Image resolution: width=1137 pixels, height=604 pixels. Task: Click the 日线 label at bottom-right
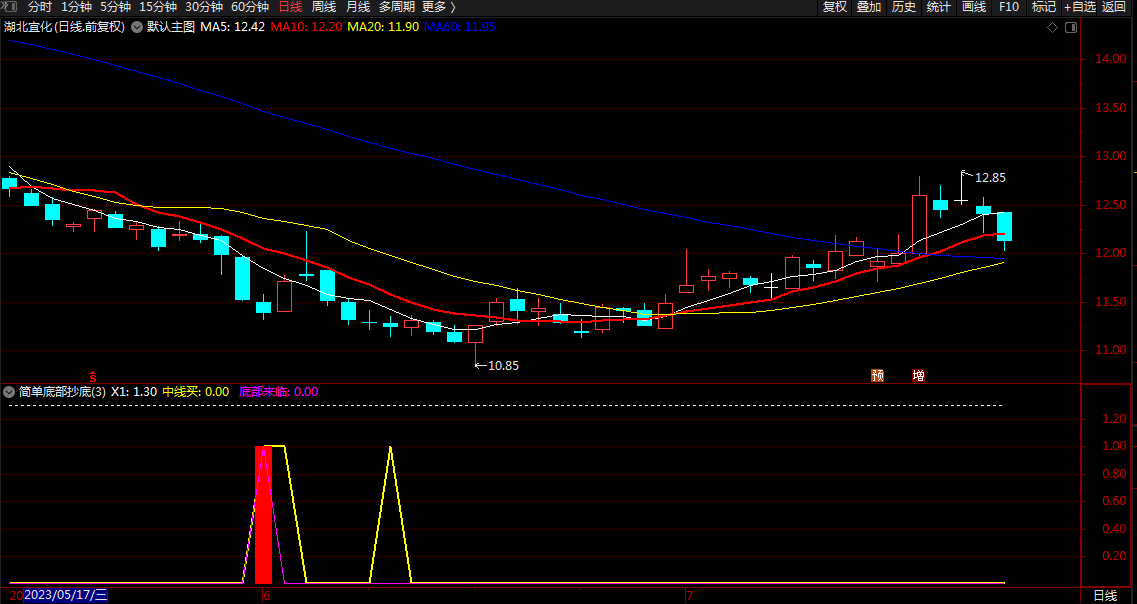pyautogui.click(x=1104, y=596)
